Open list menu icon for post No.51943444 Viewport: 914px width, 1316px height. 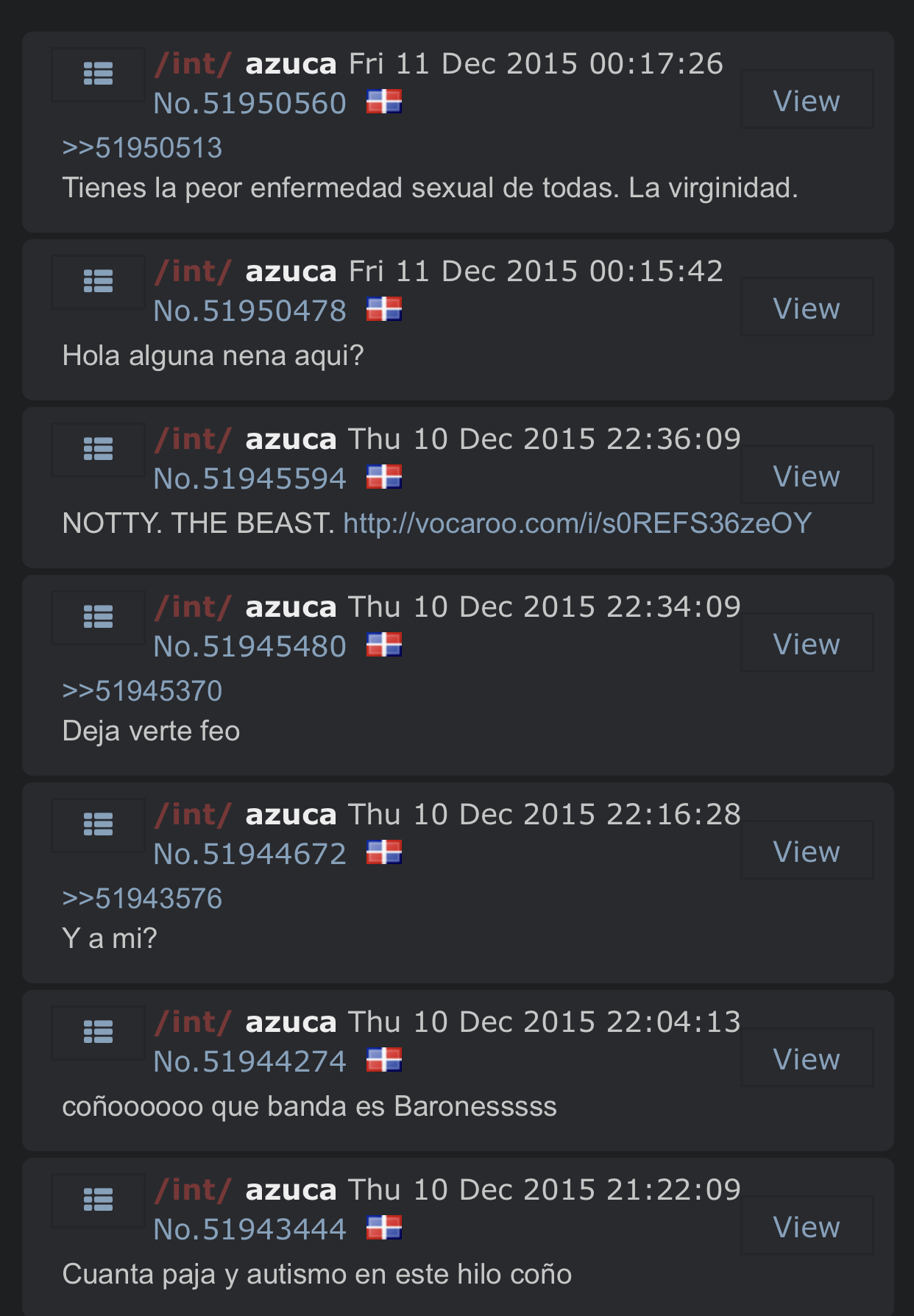pyautogui.click(x=98, y=1200)
